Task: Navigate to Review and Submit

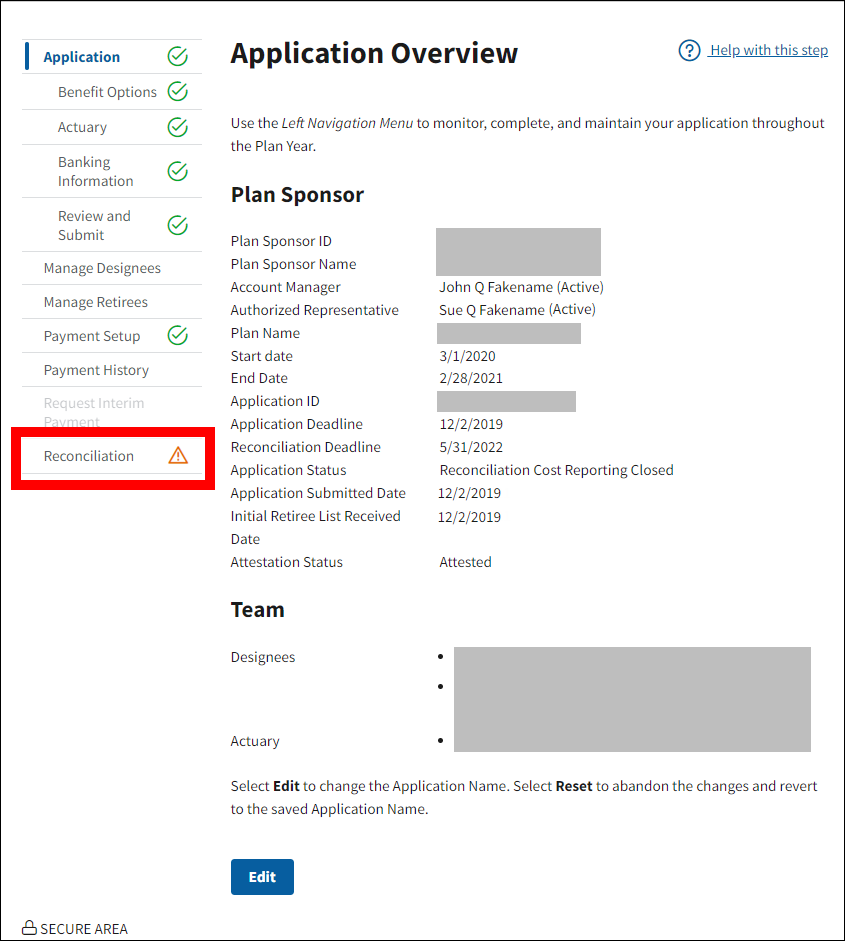Action: pos(94,225)
